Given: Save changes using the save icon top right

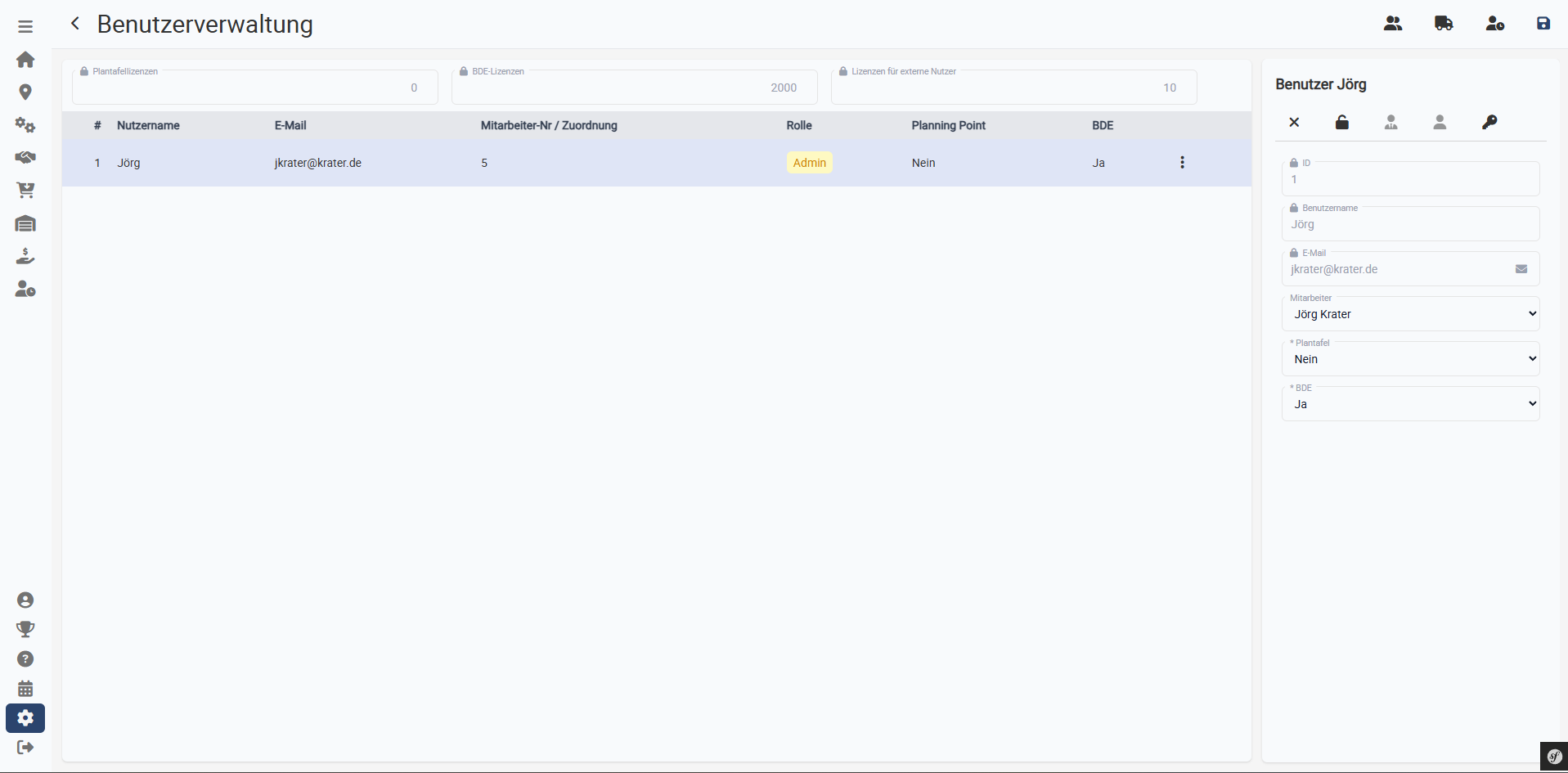Looking at the screenshot, I should pos(1544,23).
